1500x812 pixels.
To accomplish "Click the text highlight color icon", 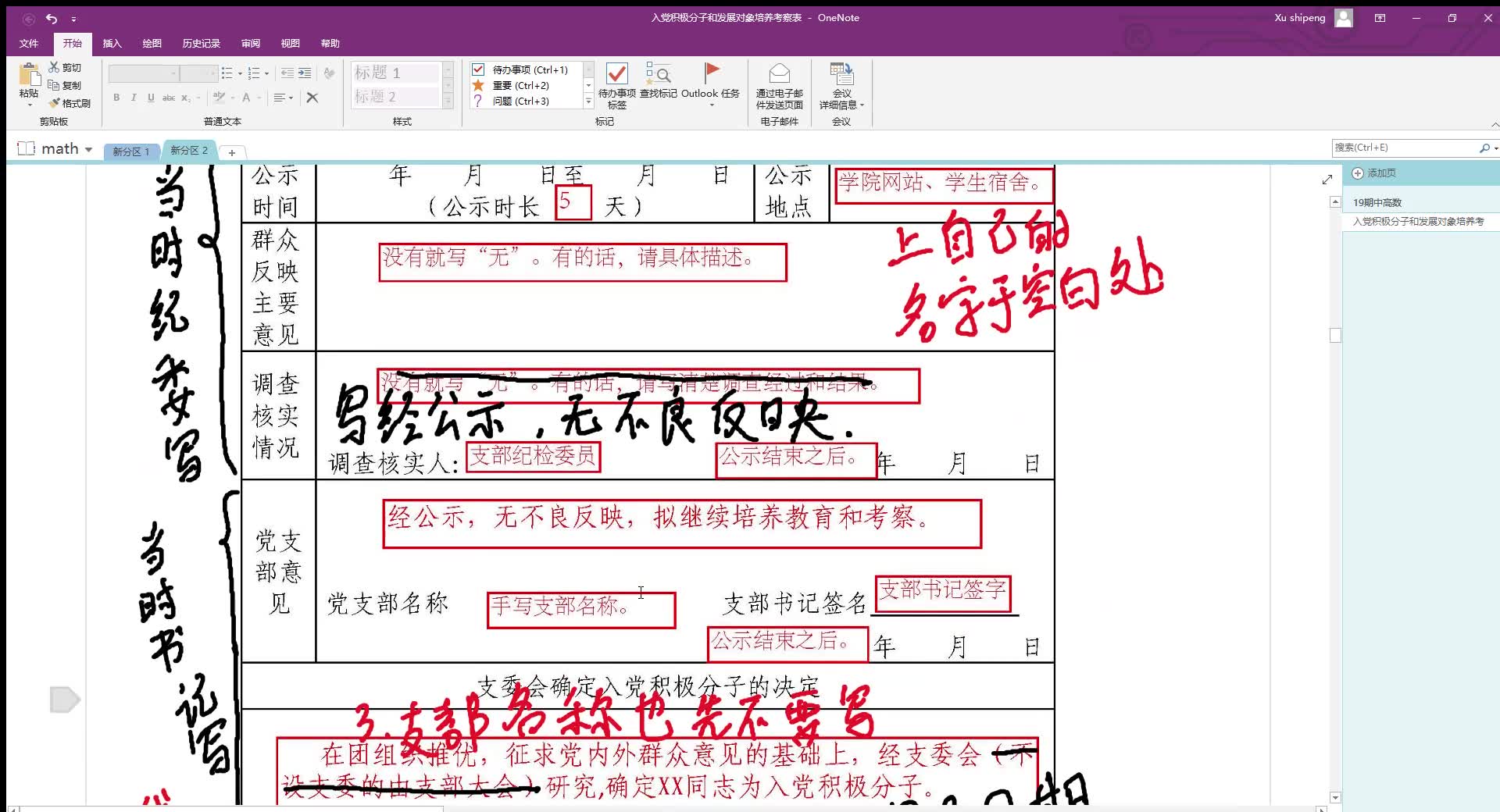I will [219, 98].
